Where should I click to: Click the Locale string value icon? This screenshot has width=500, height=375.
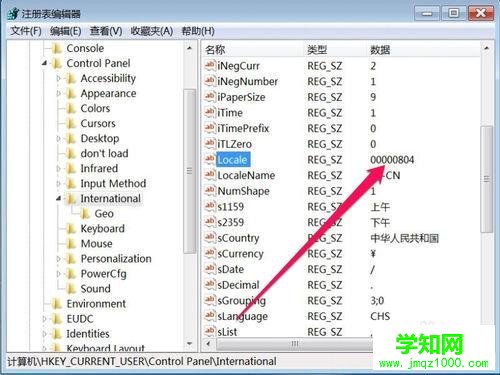pyautogui.click(x=209, y=159)
